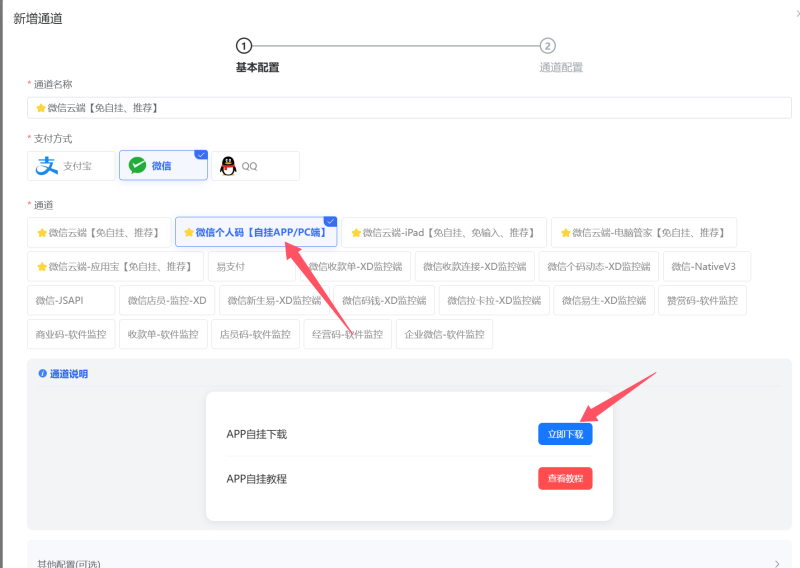This screenshot has width=800, height=568.
Task: Choose channel 微信云端-应用宝【免自挂、推荐】
Action: (115, 266)
